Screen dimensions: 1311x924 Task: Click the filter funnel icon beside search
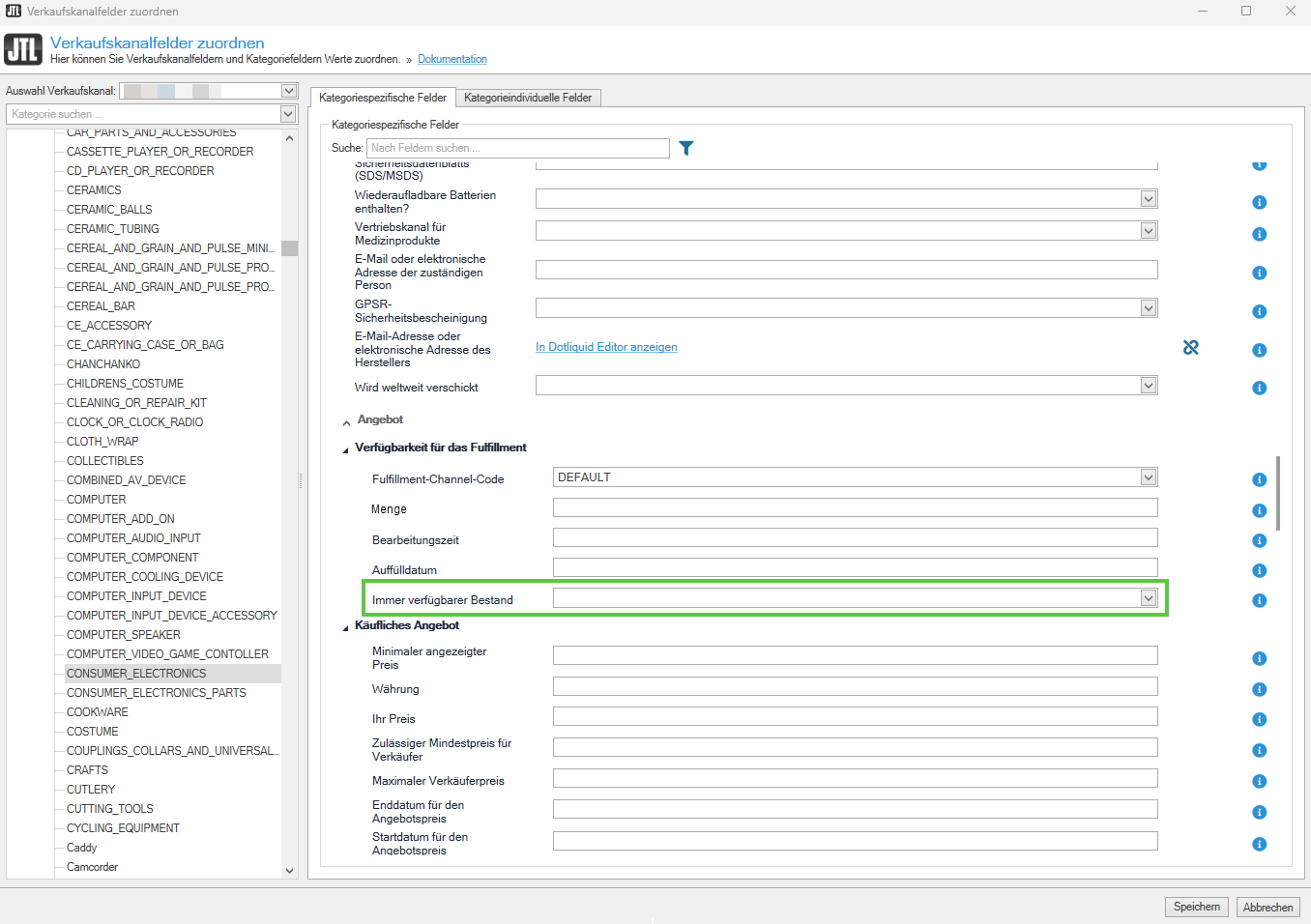tap(685, 148)
